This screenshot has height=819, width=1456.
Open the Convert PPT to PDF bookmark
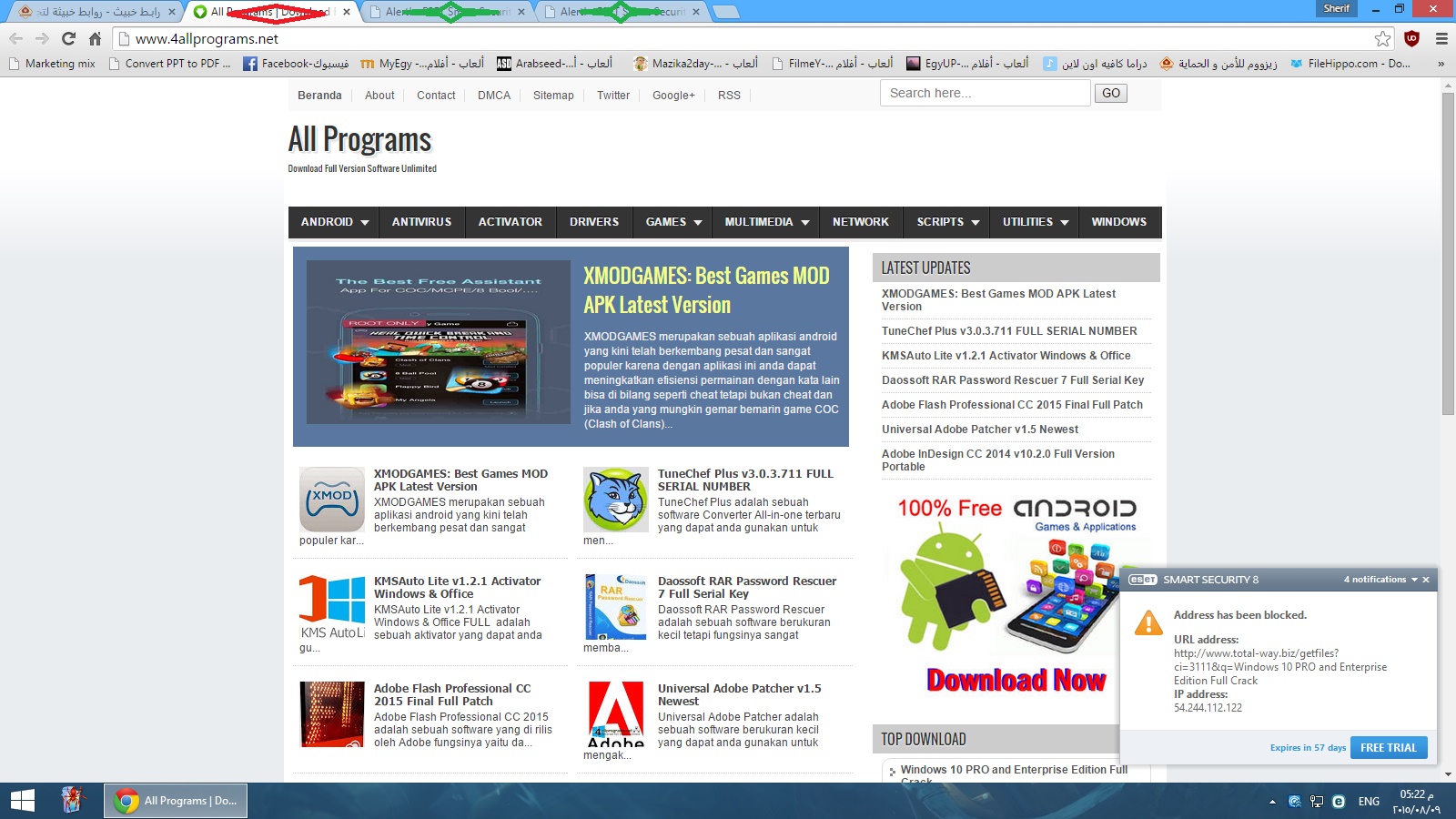(169, 64)
